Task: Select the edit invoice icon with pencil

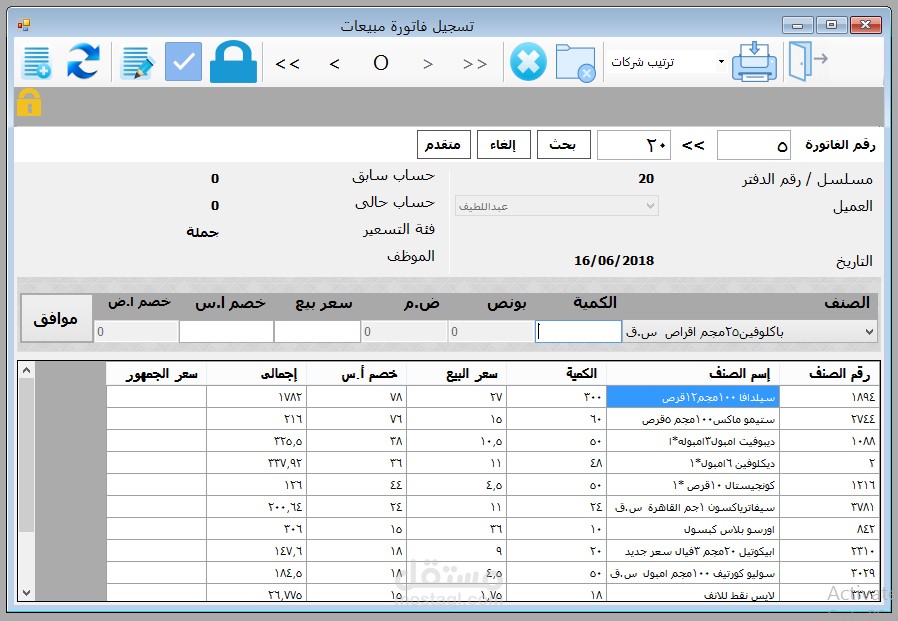Action: point(135,62)
